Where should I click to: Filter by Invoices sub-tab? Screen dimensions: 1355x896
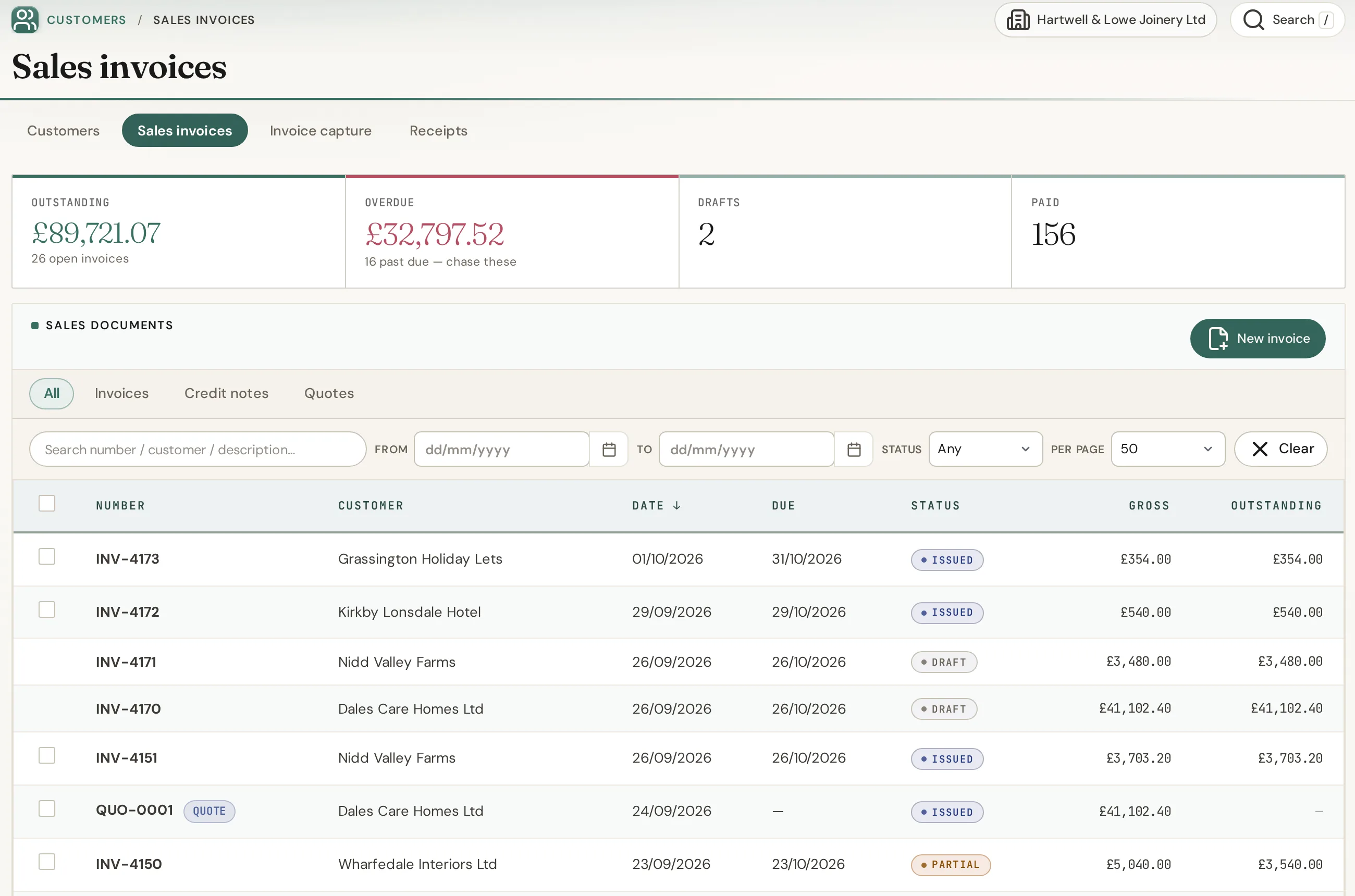[x=122, y=393]
